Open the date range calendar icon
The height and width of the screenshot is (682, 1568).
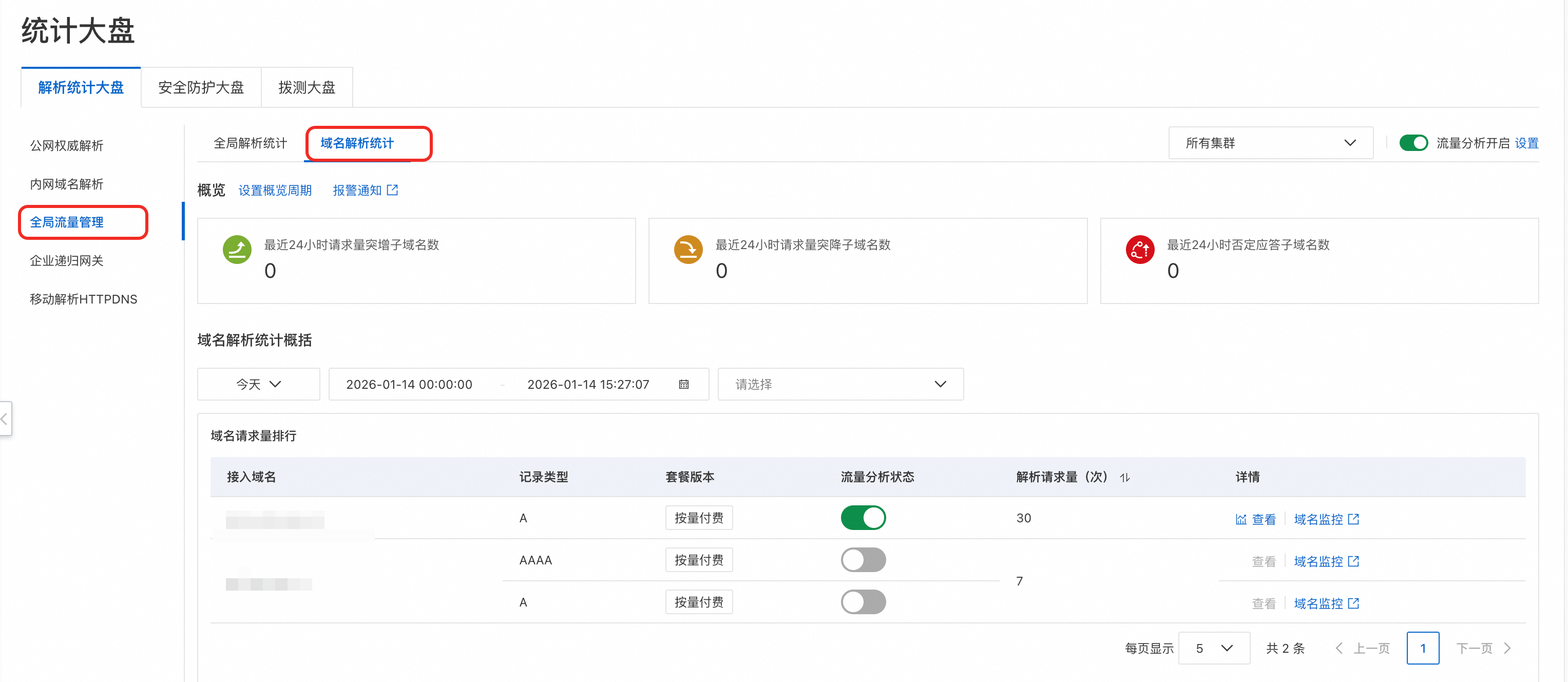683,384
